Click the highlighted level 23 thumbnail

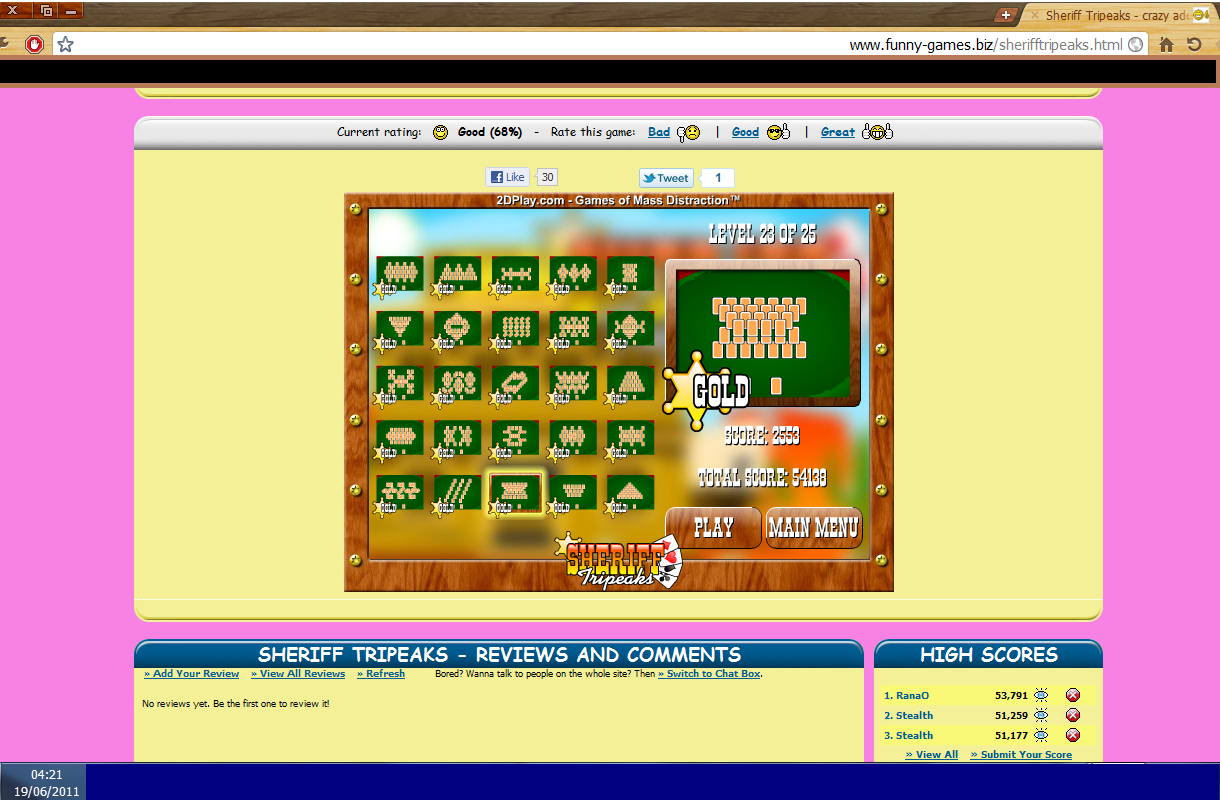click(x=515, y=493)
